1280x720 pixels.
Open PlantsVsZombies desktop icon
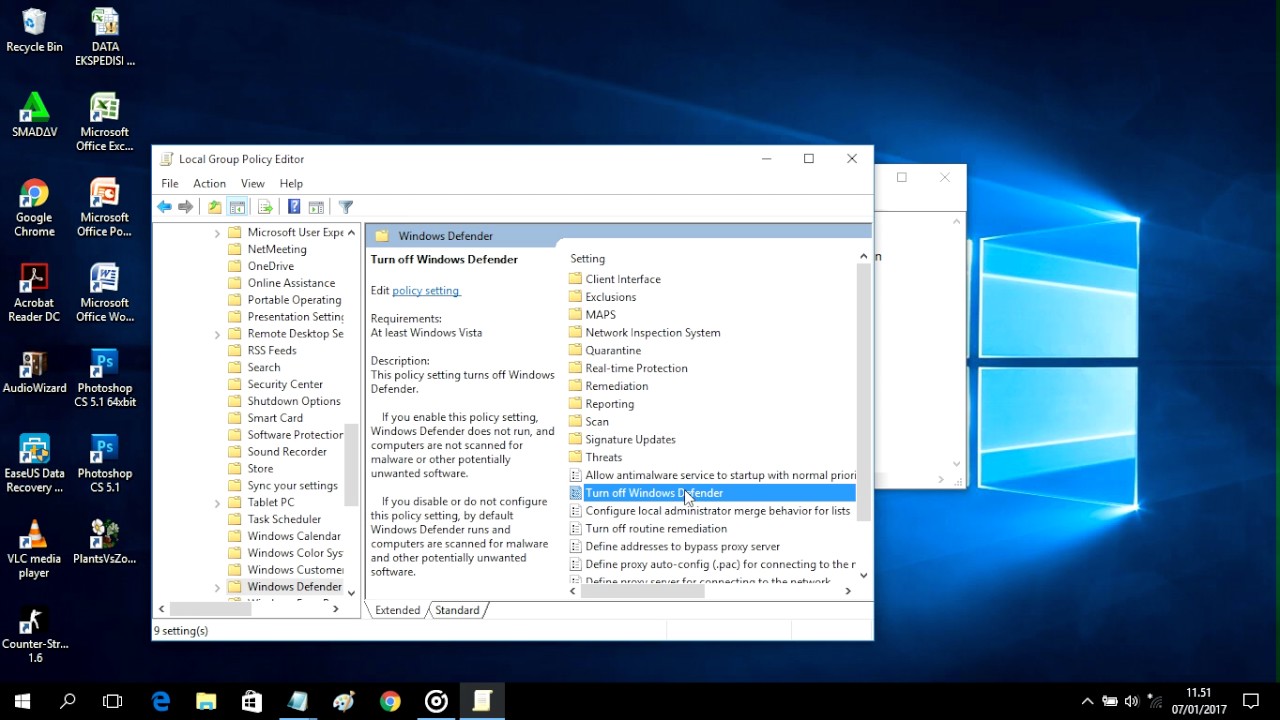(105, 541)
